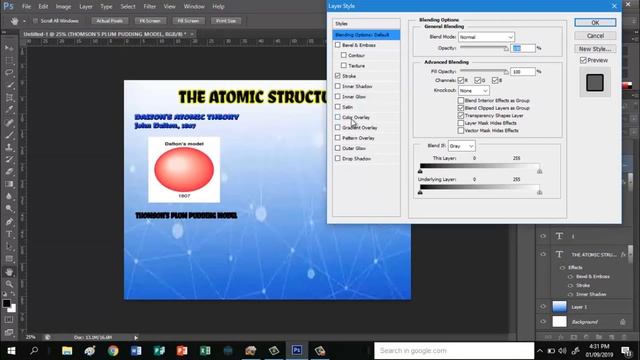Hide the Layer 1 layer
This screenshot has width=640, height=360.
click(x=543, y=307)
